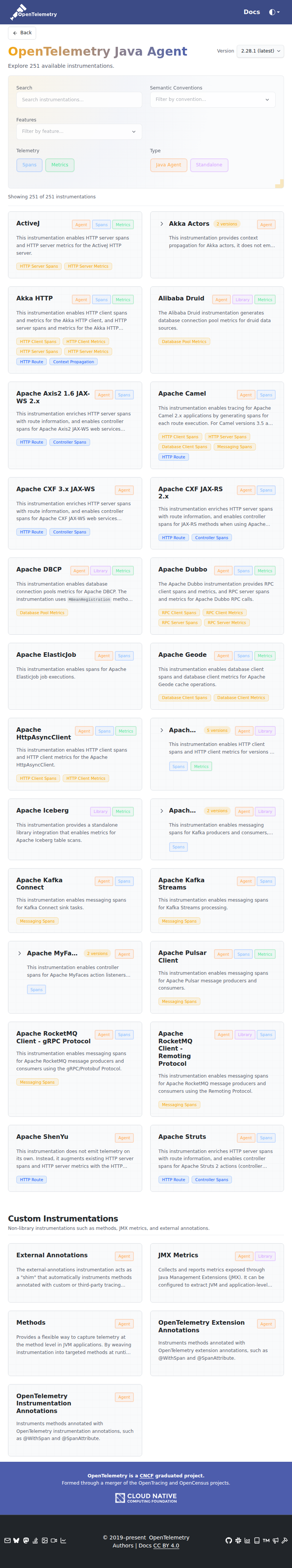This screenshot has height=1568, width=292.
Task: Open the trademark TM icon in footer
Action: (x=266, y=1541)
